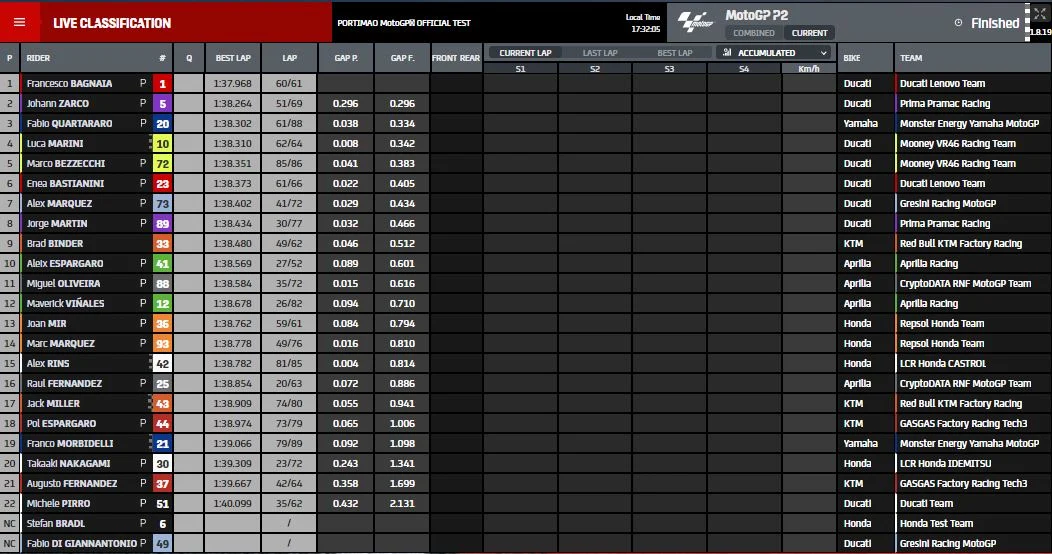The height and width of the screenshot is (554, 1052).
Task: Click the Finished session status
Action: tap(995, 23)
